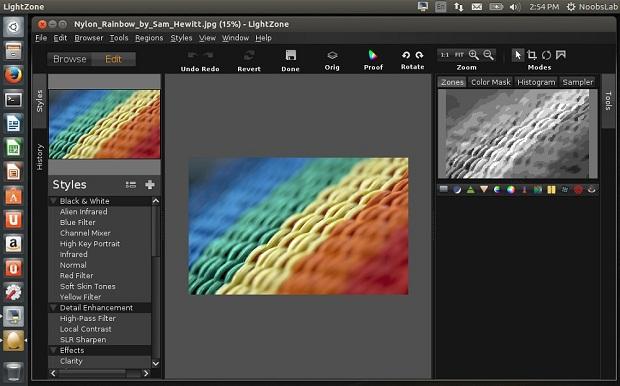Collapse the Effects styles group
620x386 pixels.
53,350
